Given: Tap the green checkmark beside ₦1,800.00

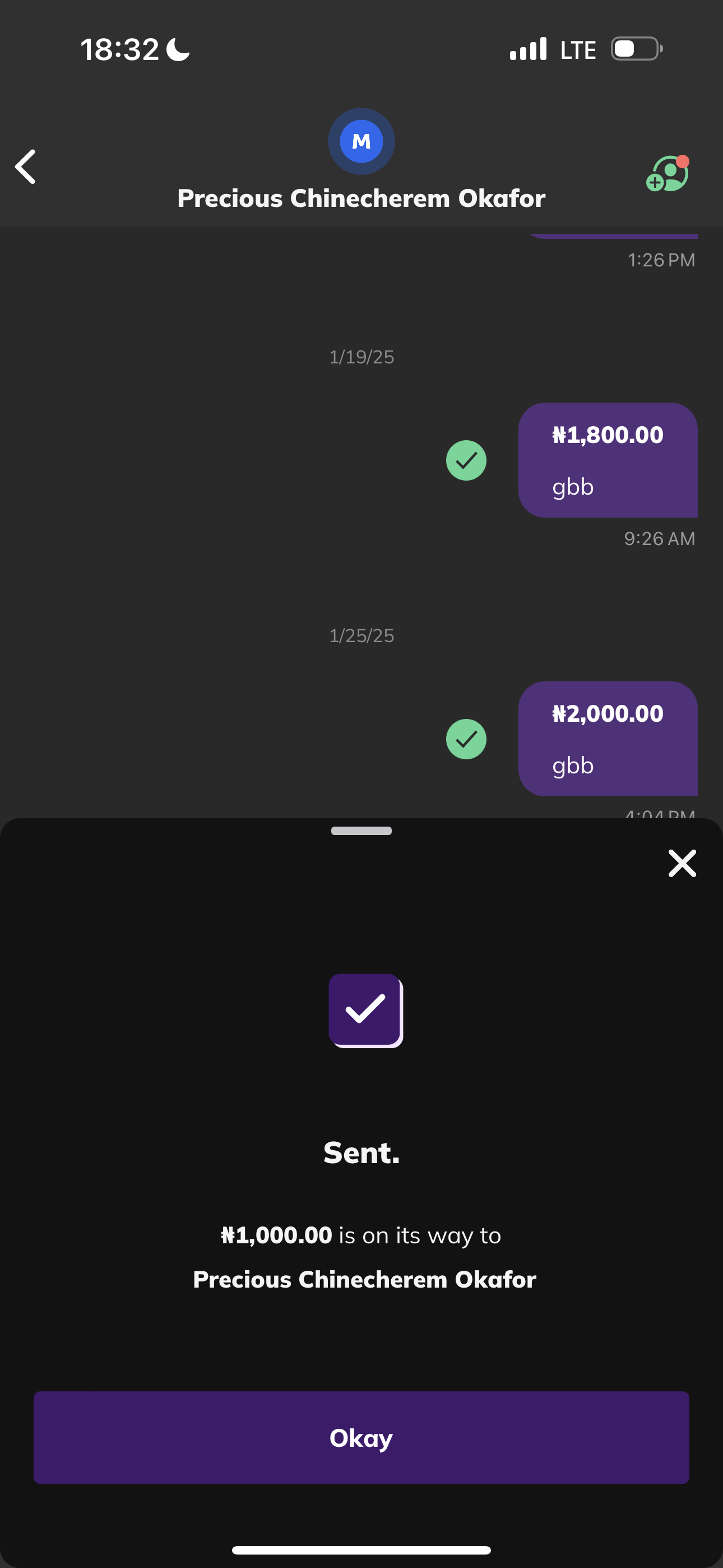Looking at the screenshot, I should click(466, 460).
